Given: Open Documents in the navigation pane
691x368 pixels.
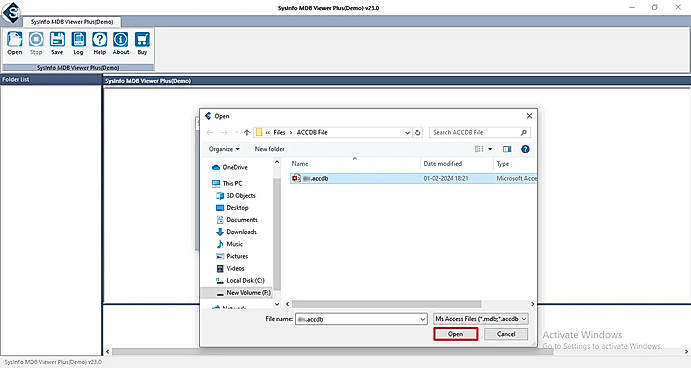Looking at the screenshot, I should coord(237,219).
